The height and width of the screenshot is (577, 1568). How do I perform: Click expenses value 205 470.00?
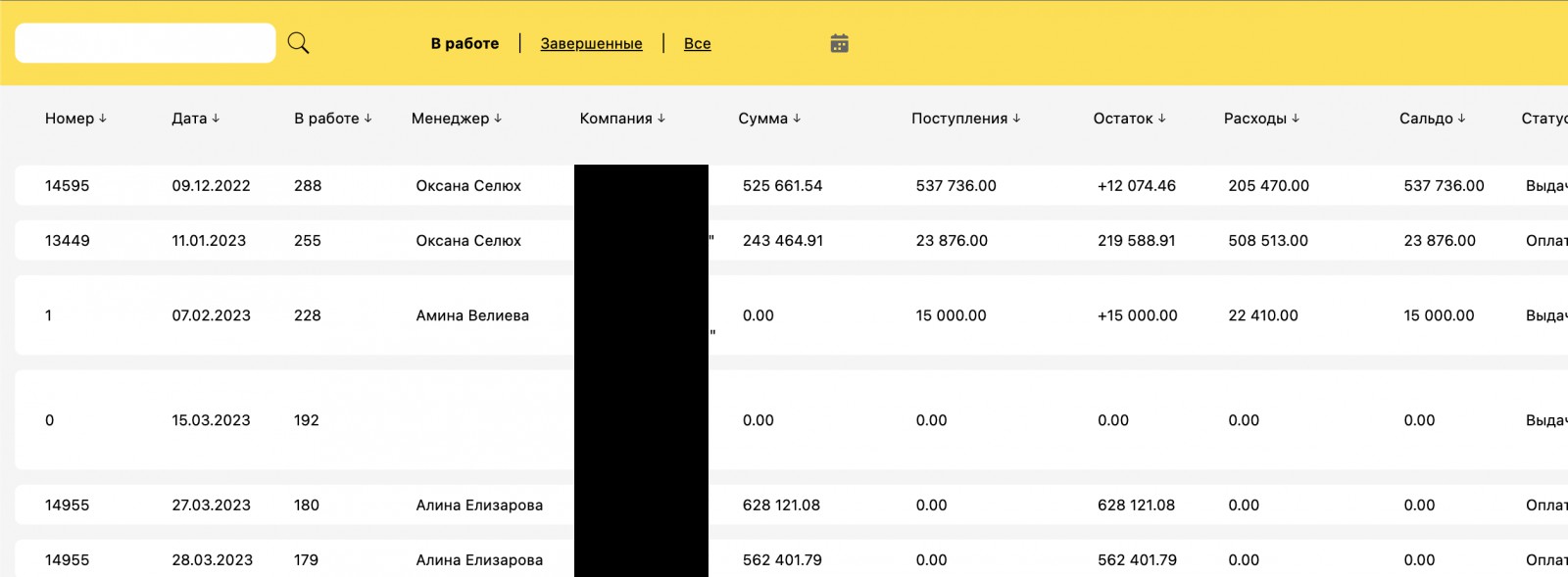tap(1269, 185)
